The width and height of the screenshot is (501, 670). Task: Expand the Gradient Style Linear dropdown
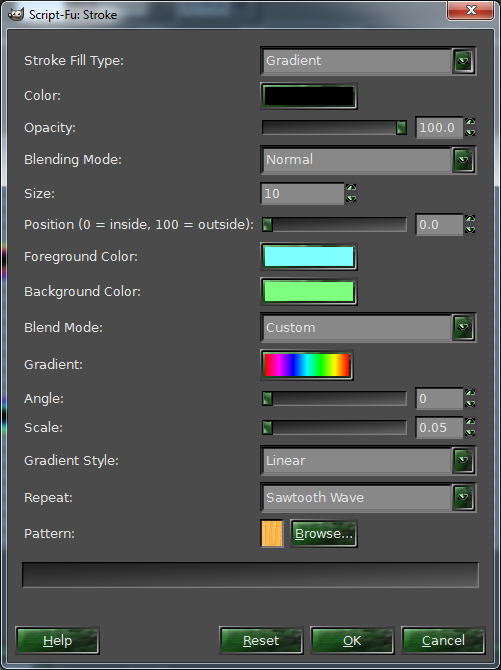368,460
